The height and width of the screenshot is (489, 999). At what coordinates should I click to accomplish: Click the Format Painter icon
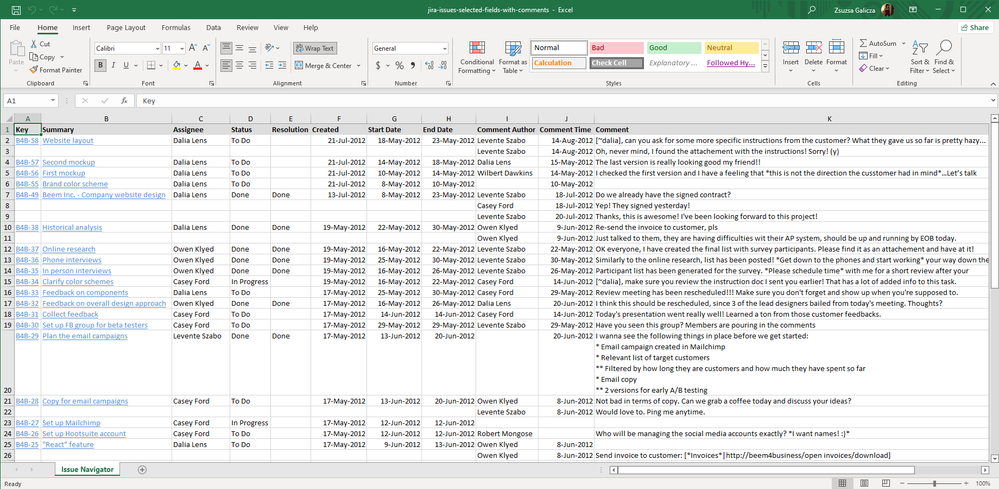[34, 70]
